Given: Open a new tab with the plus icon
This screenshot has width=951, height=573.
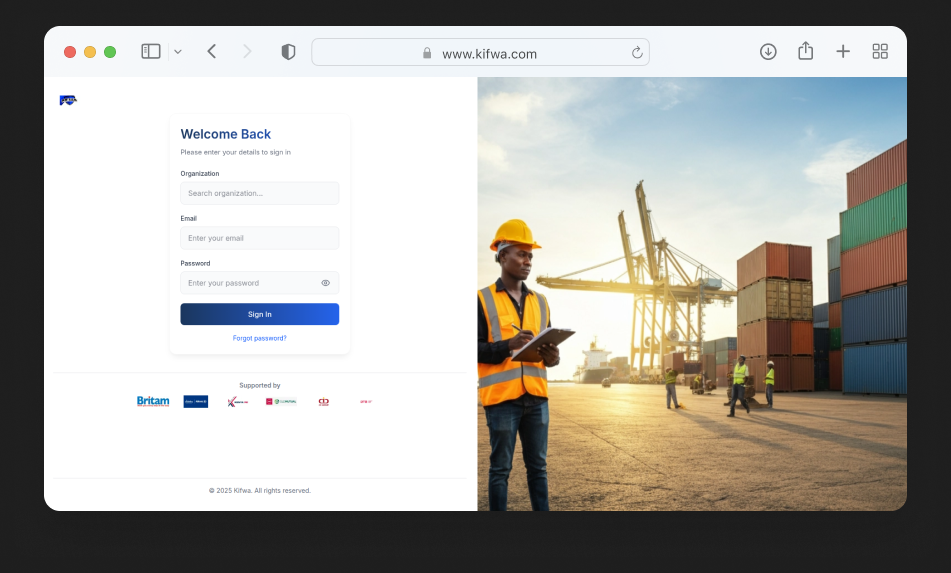Looking at the screenshot, I should 843,51.
